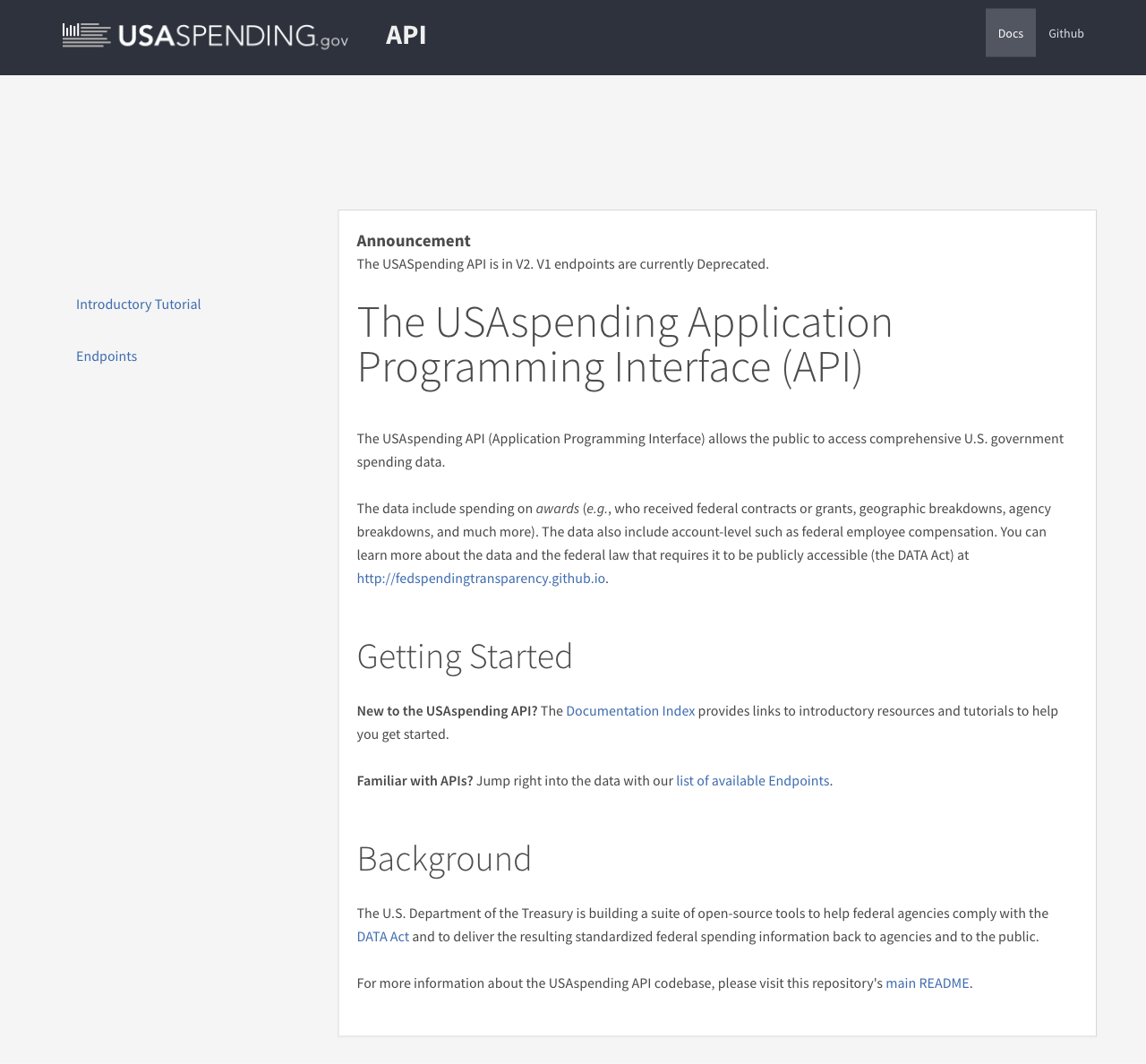Open the Introductory Tutorial sidebar link
Image resolution: width=1146 pixels, height=1064 pixels.
138,305
